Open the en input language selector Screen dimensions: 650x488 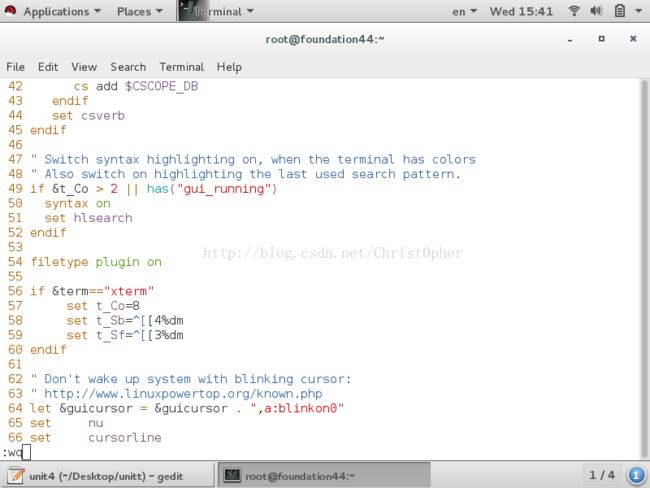464,11
